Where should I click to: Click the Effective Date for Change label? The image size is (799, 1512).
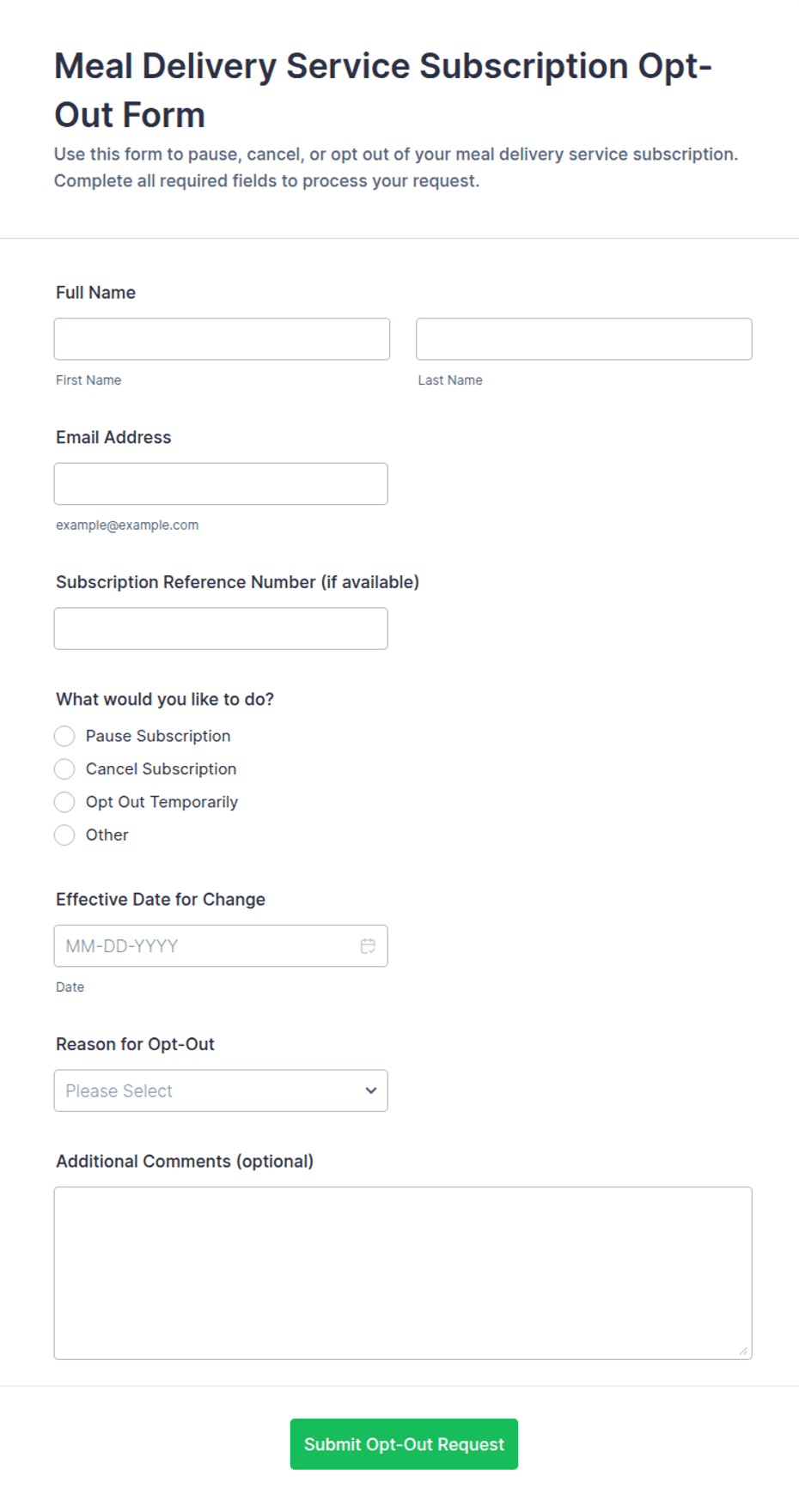coord(161,899)
